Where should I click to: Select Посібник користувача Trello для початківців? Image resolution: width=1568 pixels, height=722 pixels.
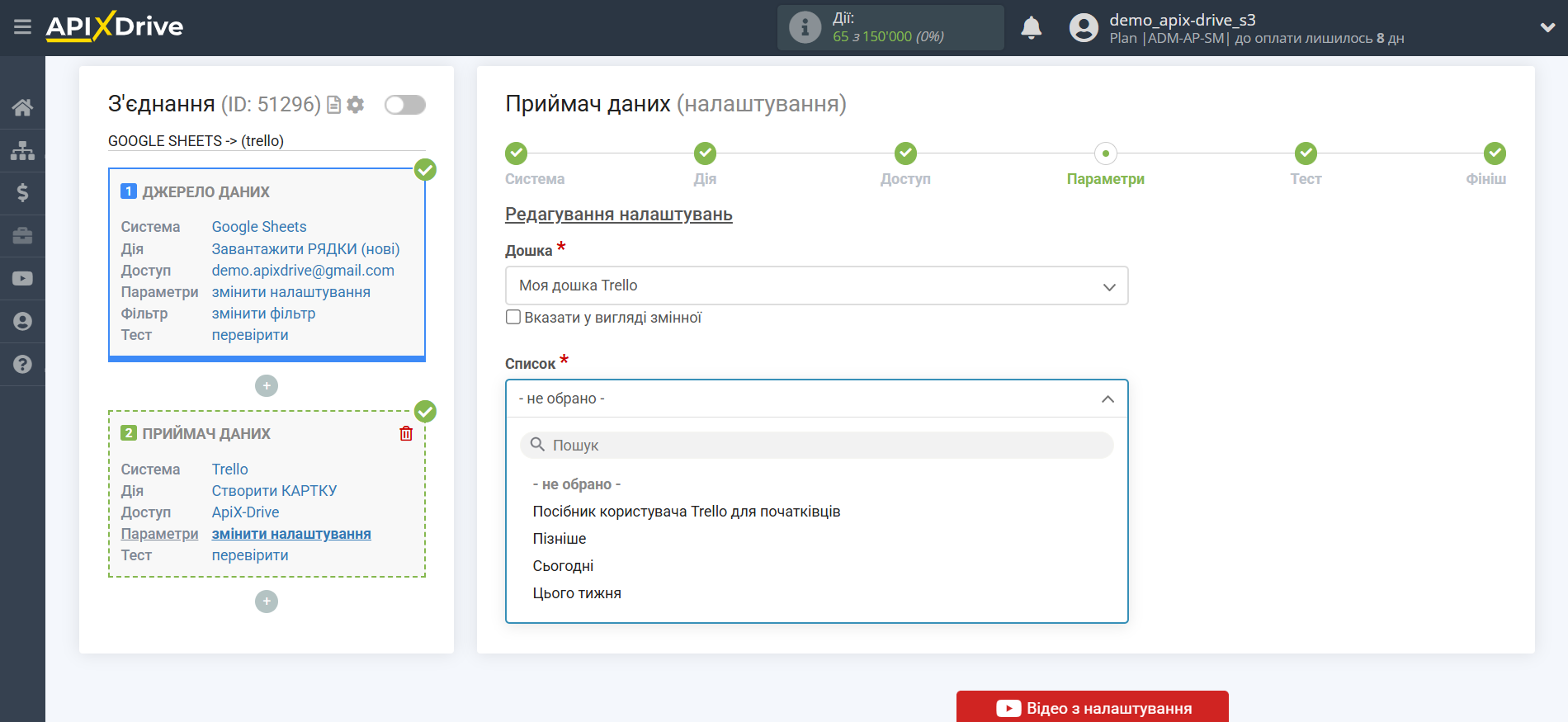point(686,512)
